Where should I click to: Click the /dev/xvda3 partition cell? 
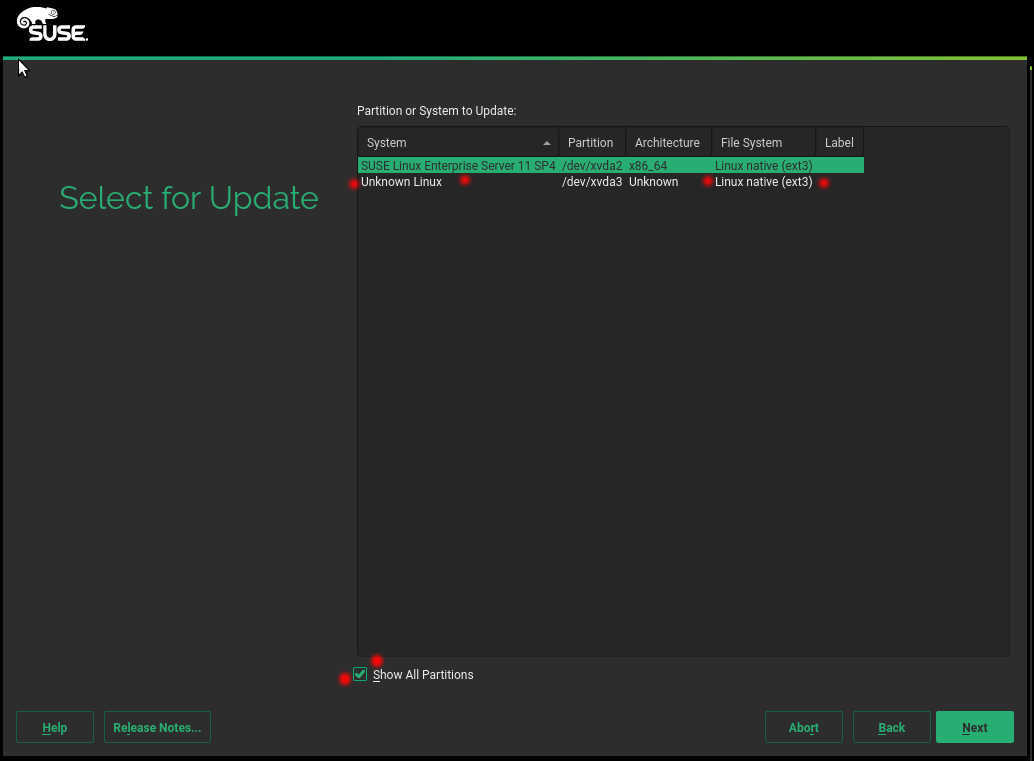click(592, 182)
